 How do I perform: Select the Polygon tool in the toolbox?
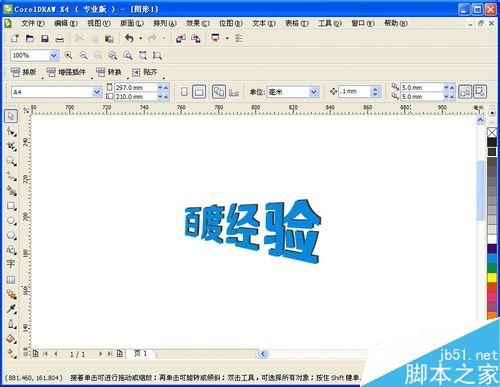point(11,236)
